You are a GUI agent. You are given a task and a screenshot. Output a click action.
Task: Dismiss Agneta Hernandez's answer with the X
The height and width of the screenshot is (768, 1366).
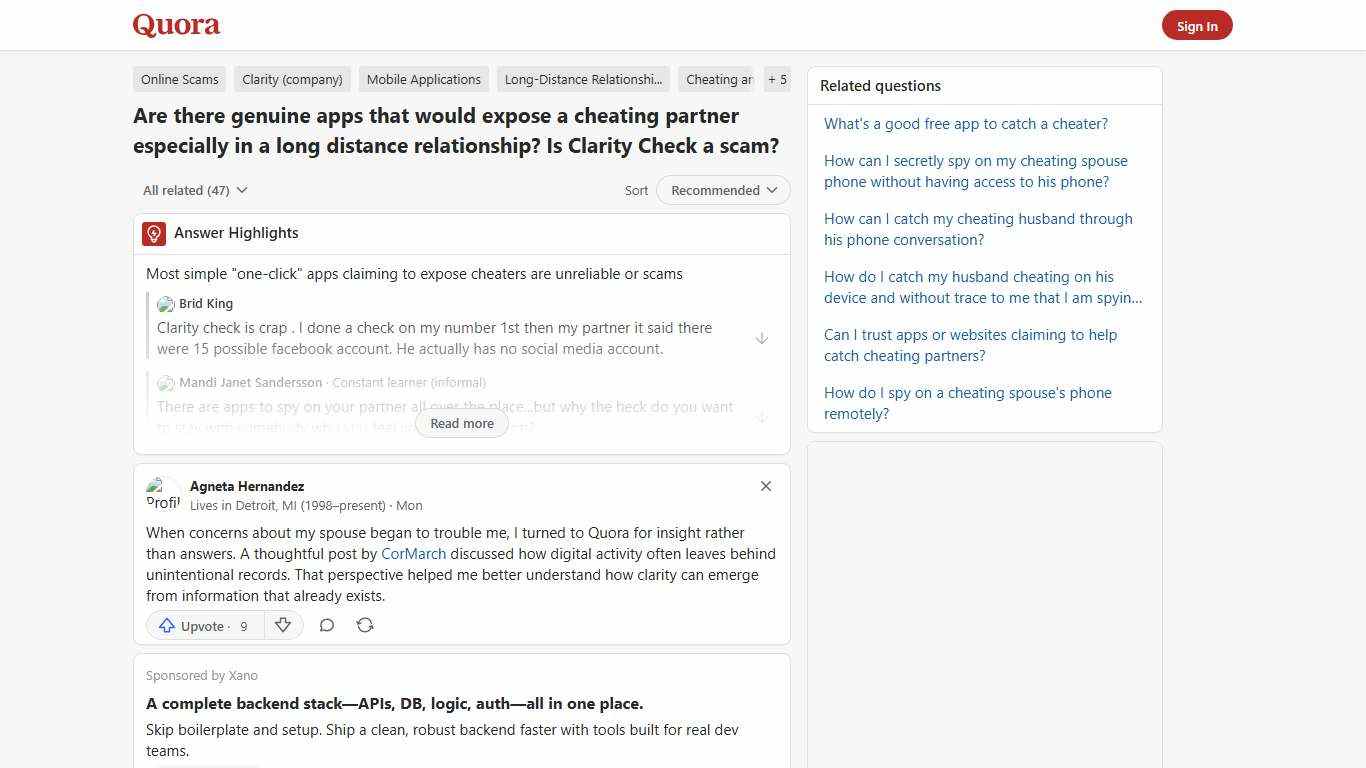click(766, 486)
